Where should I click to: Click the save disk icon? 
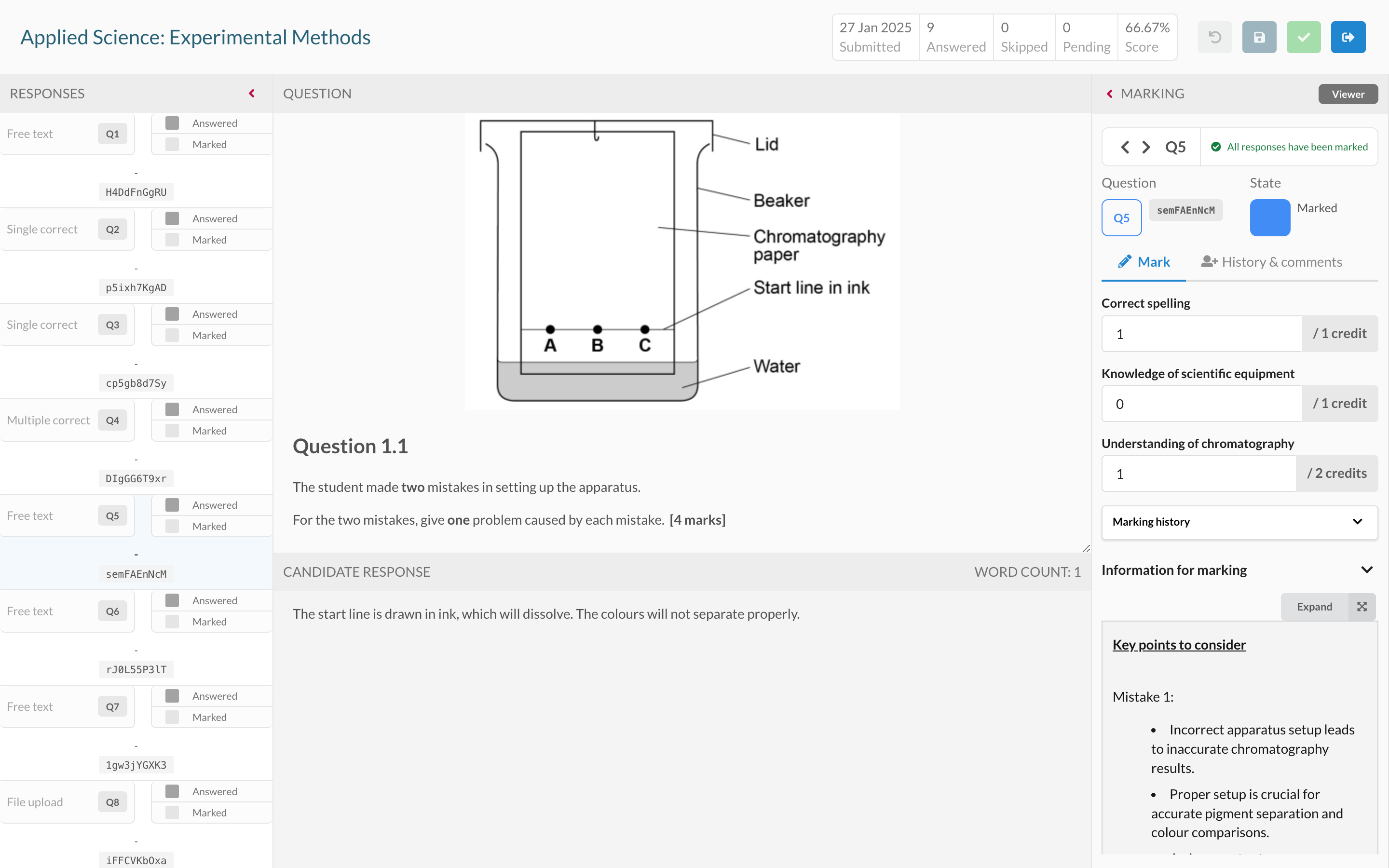[1259, 37]
